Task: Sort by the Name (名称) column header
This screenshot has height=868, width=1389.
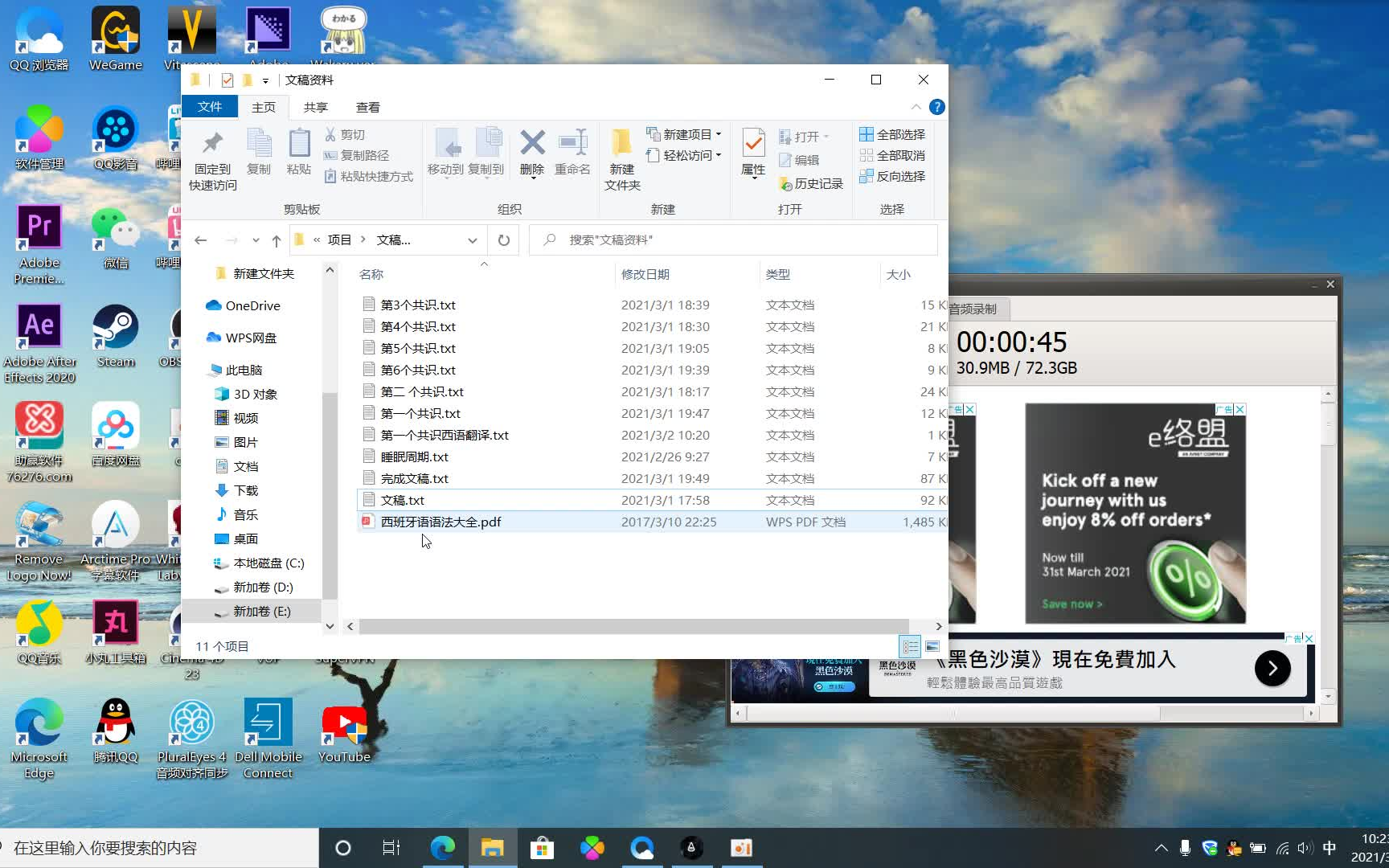Action: (x=371, y=274)
